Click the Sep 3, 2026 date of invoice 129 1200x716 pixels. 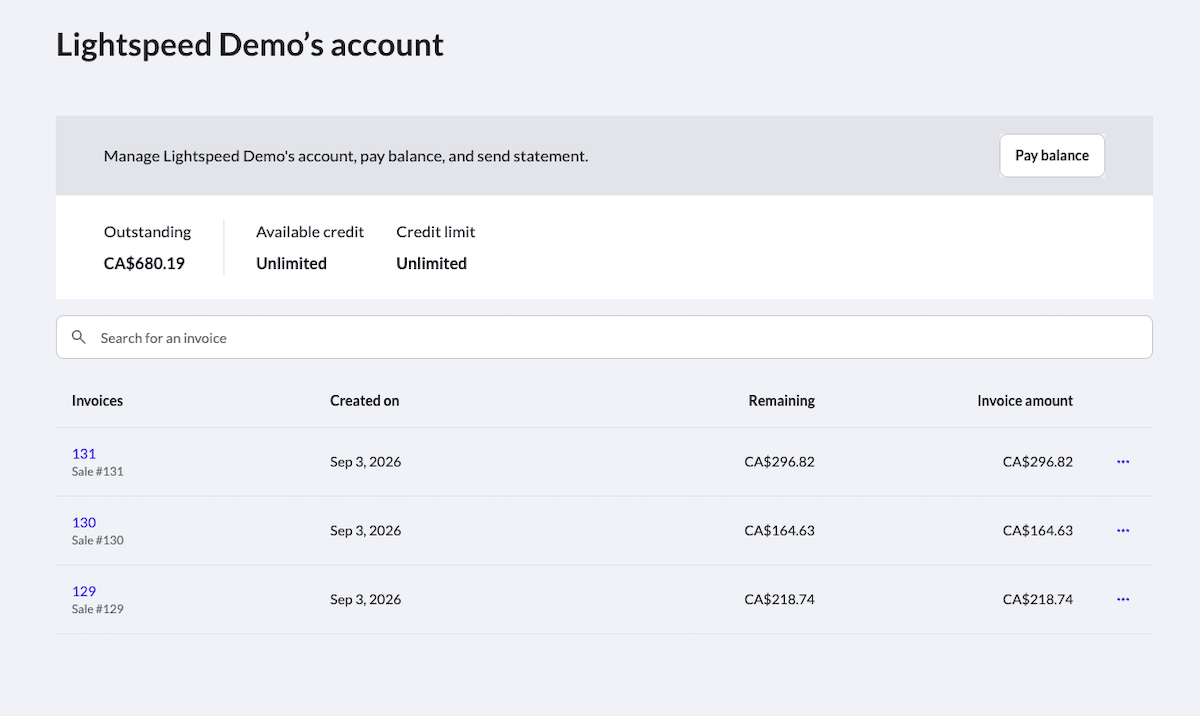point(366,600)
